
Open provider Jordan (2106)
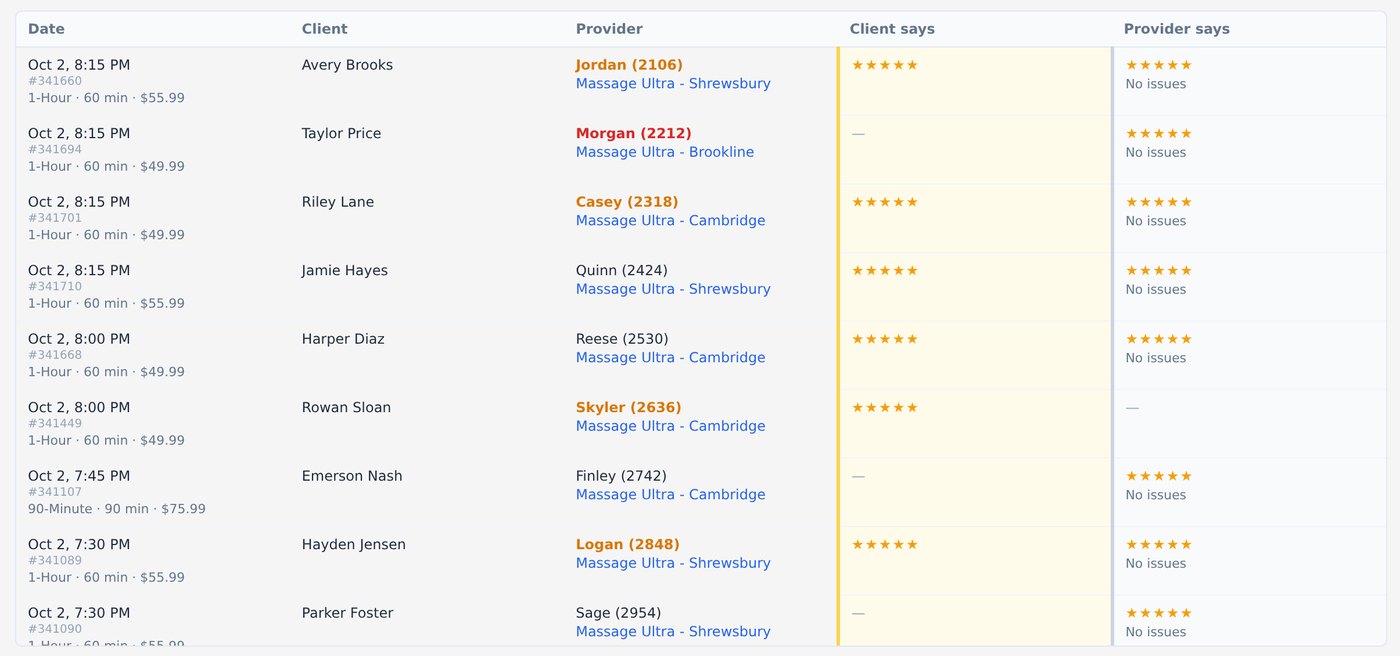tap(629, 65)
